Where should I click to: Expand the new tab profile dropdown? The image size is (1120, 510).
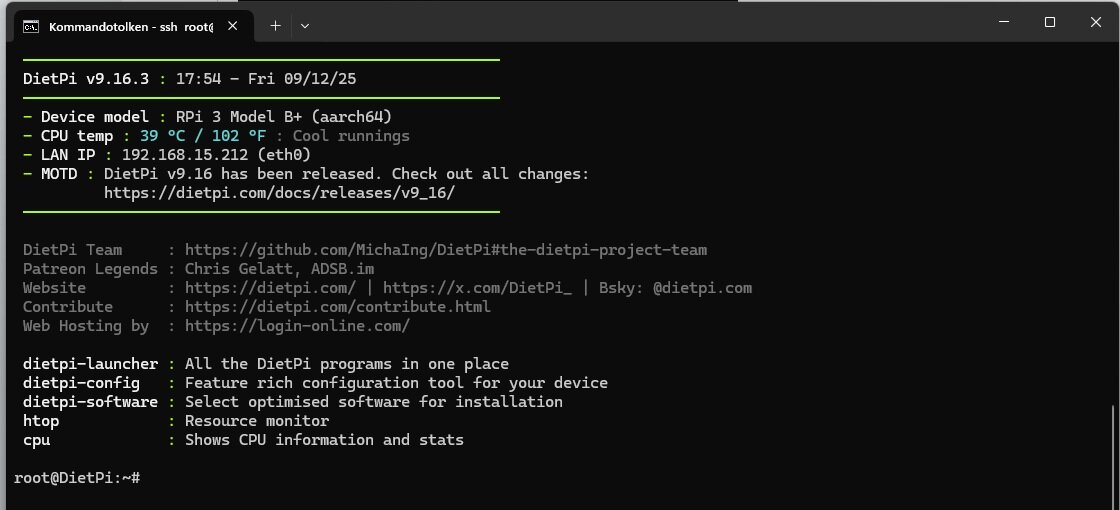click(x=305, y=26)
